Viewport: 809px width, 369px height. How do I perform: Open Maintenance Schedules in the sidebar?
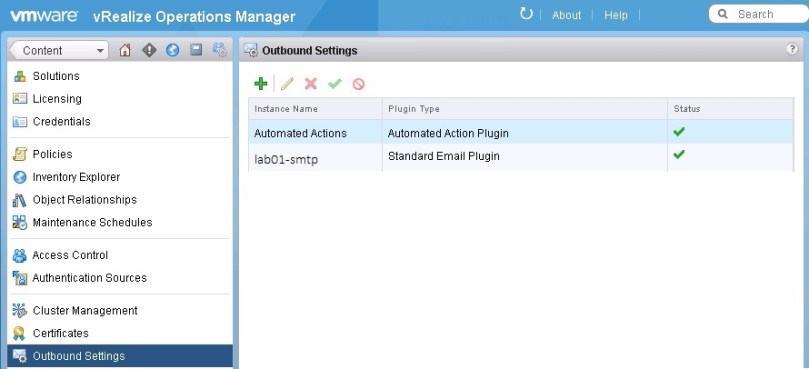click(x=92, y=222)
